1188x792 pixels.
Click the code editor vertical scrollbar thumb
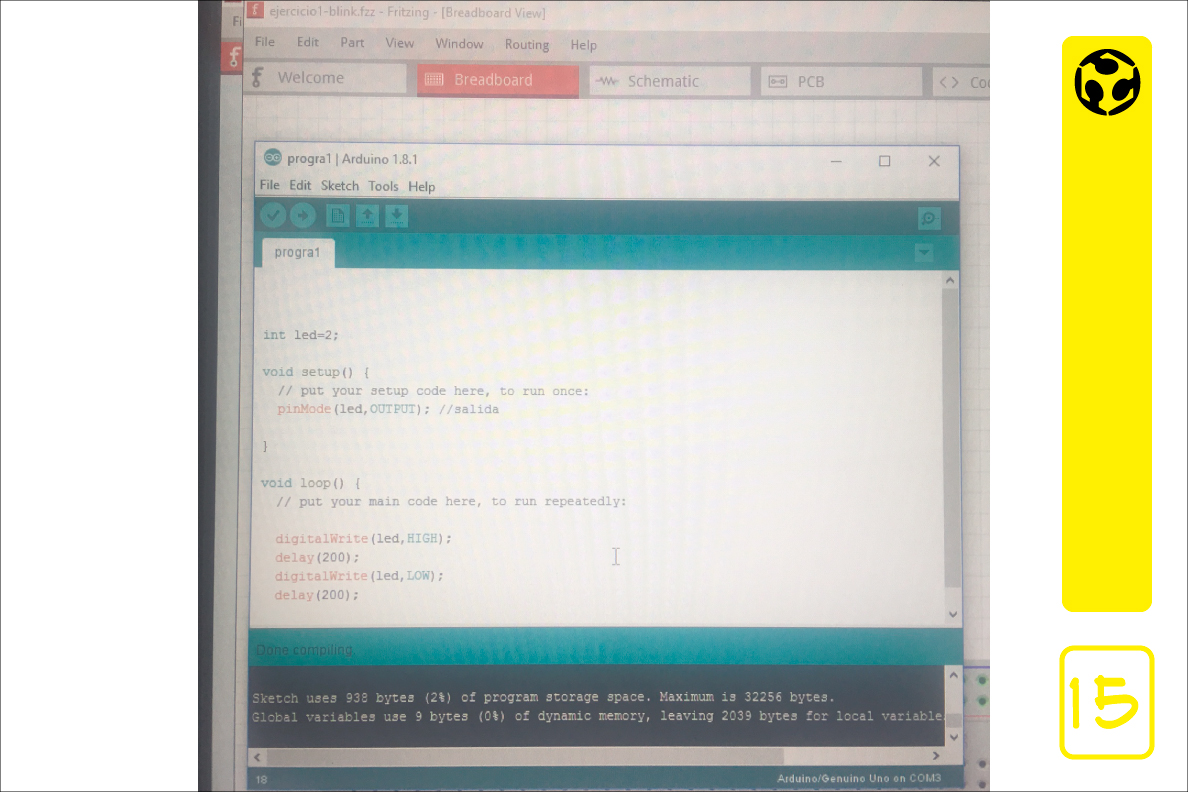pyautogui.click(x=952, y=438)
